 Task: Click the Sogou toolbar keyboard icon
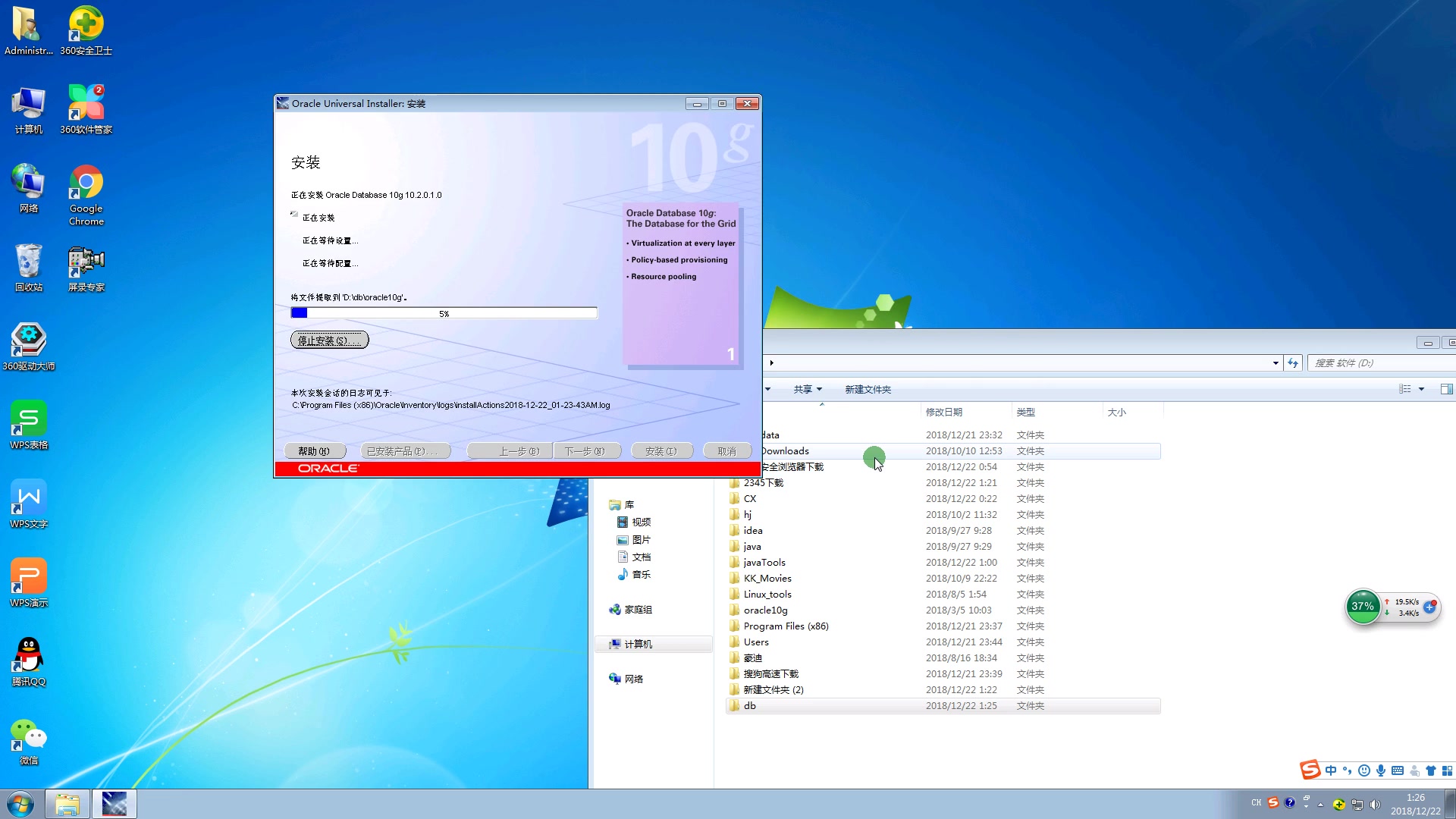pos(1398,770)
